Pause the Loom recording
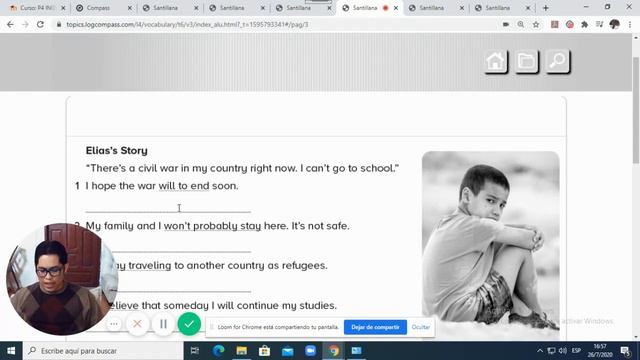The width and height of the screenshot is (640, 360). [163, 324]
